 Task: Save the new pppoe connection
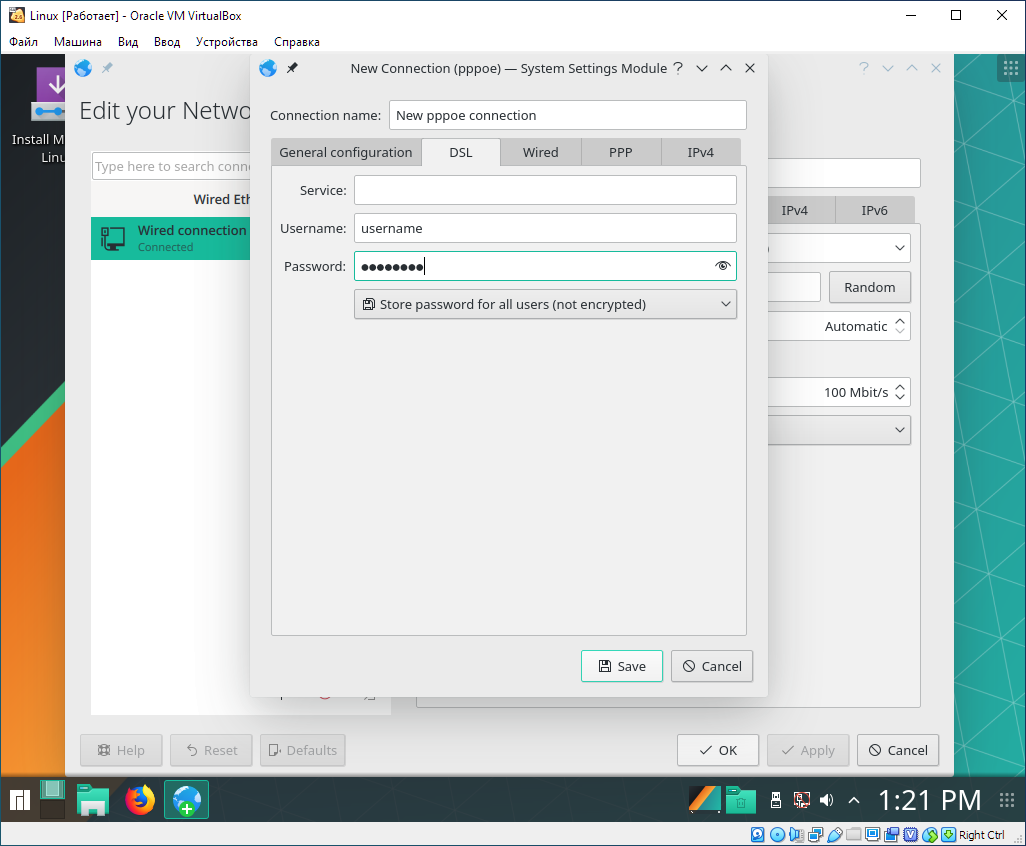(621, 666)
